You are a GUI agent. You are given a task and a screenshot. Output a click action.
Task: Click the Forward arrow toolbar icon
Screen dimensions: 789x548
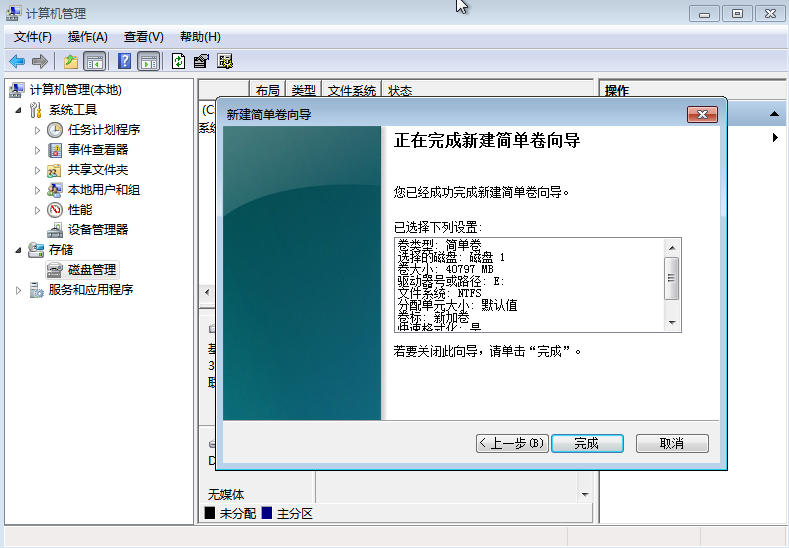point(39,62)
